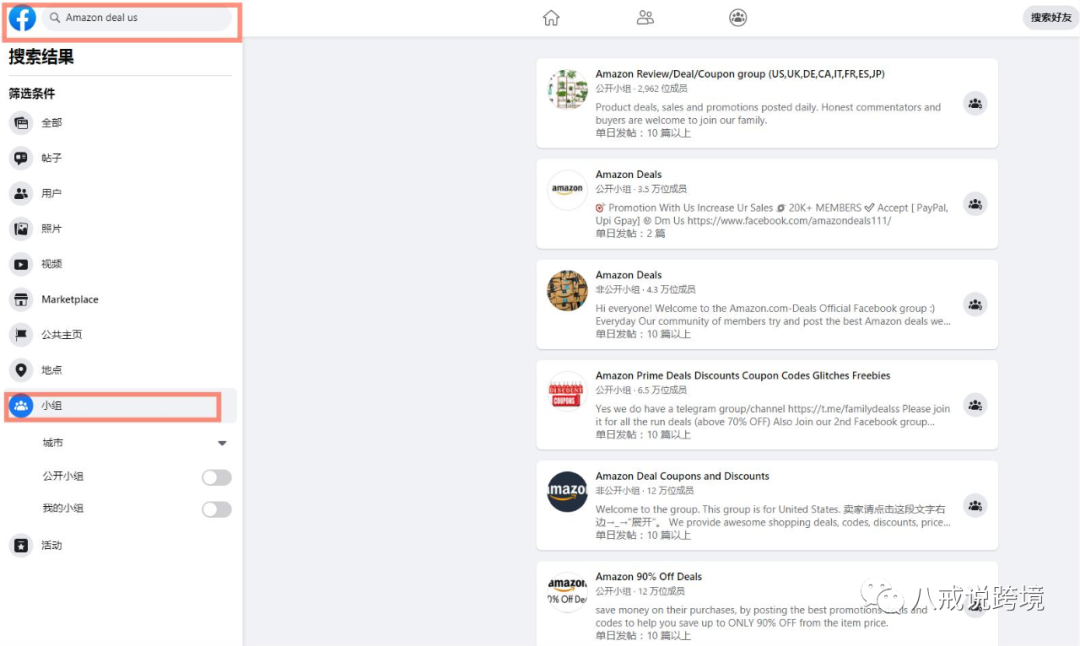Screen dimensions: 1080x646
Task: Open Amazon Deal Coupons and Discounts group
Action: (x=682, y=476)
